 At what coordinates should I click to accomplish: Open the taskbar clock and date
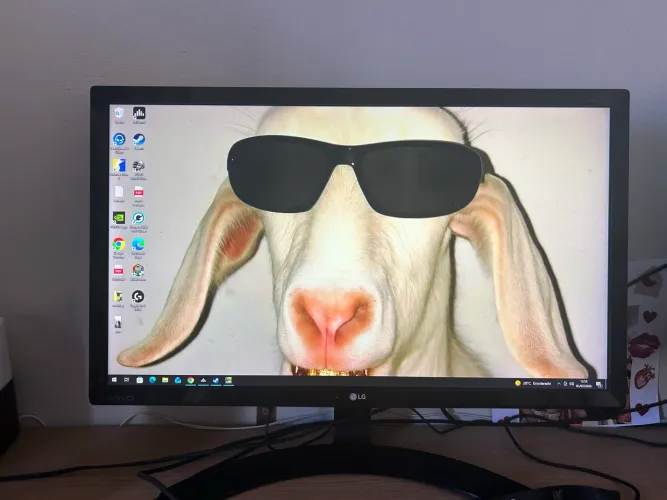pyautogui.click(x=584, y=384)
